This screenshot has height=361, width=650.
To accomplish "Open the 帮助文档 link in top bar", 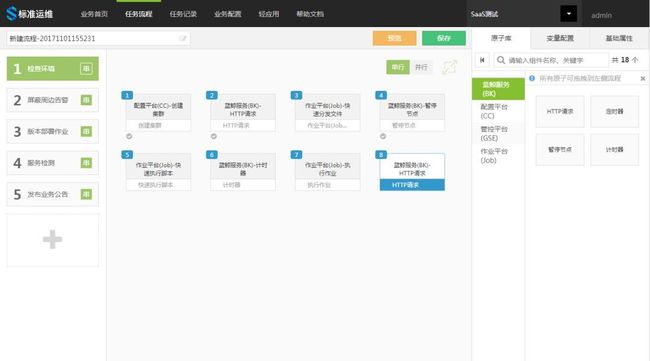I will tap(310, 14).
